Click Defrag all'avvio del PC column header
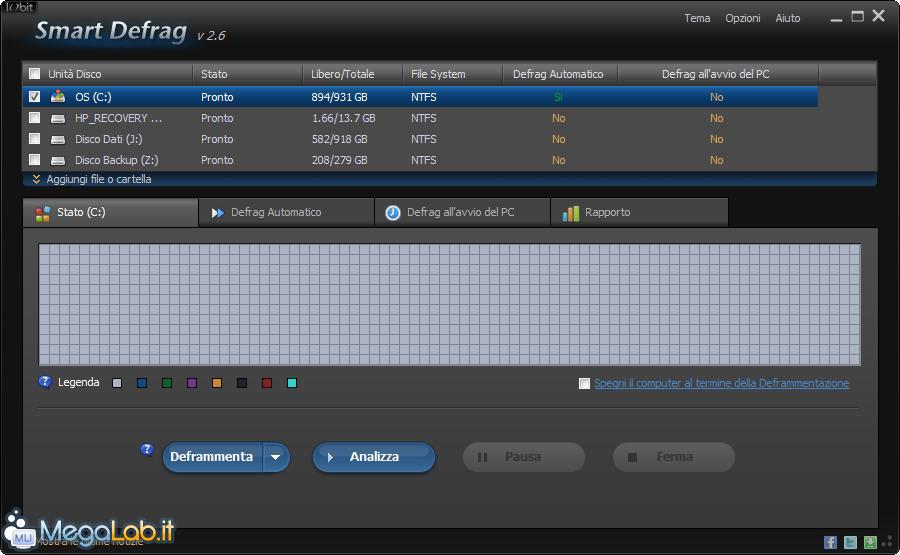The height and width of the screenshot is (555, 900). (x=718, y=74)
